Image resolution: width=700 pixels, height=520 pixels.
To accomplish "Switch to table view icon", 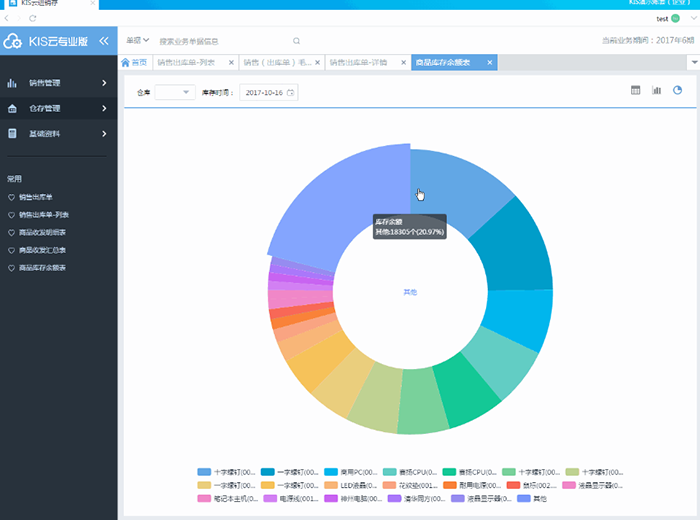I will coord(635,91).
